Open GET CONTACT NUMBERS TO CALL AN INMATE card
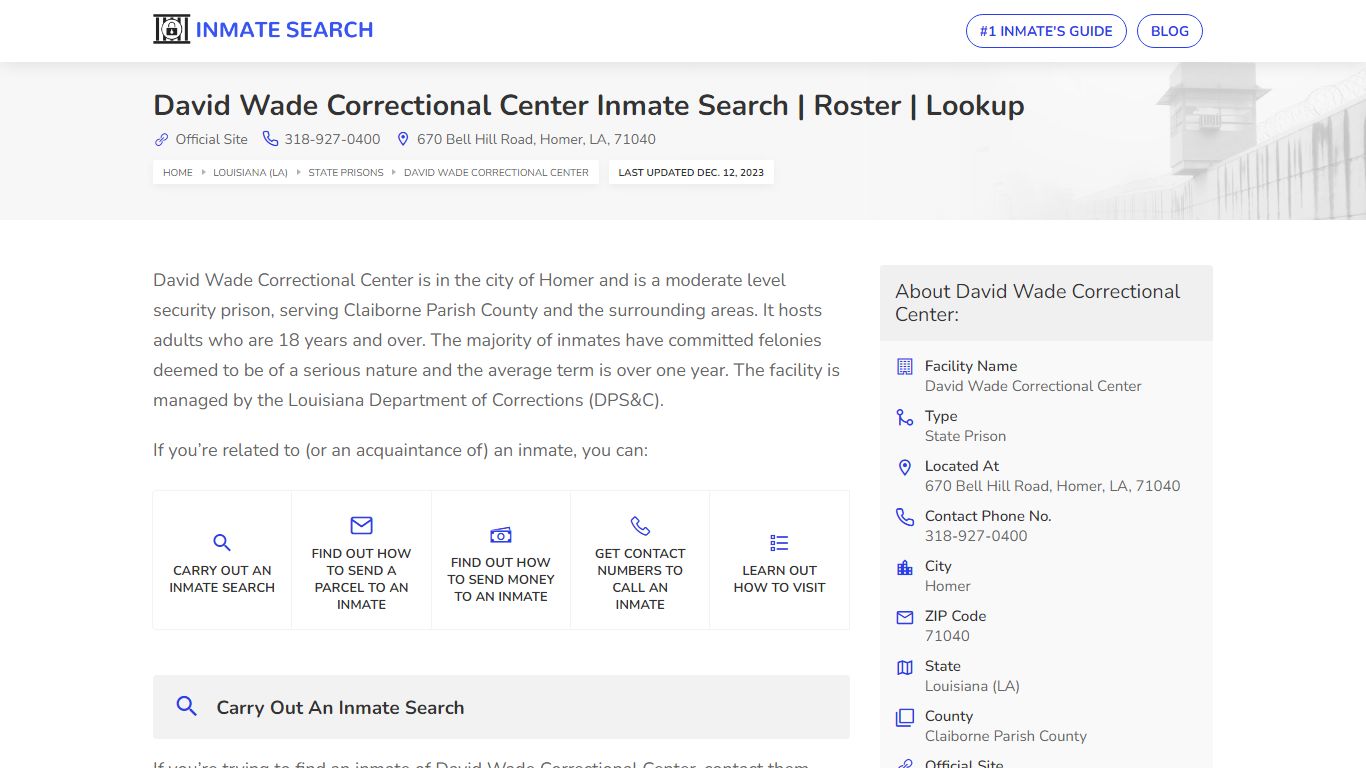This screenshot has height=768, width=1366. tap(640, 560)
